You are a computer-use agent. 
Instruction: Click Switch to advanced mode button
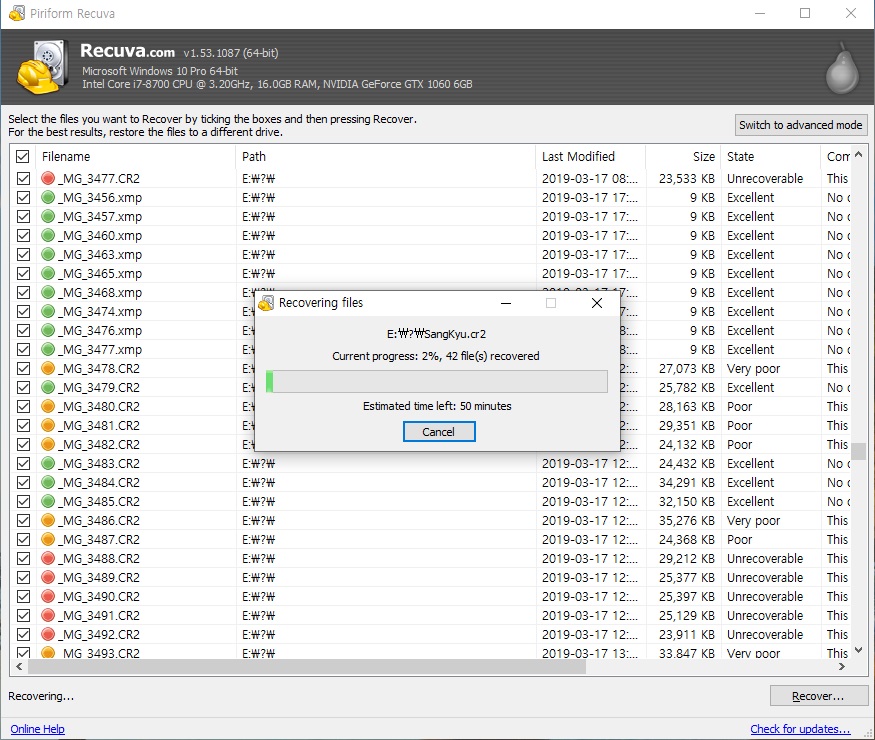(x=801, y=125)
